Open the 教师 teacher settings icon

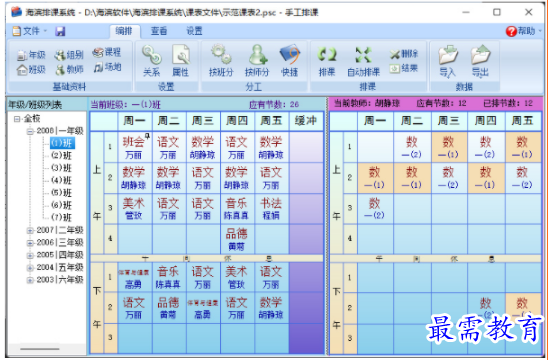click(69, 70)
